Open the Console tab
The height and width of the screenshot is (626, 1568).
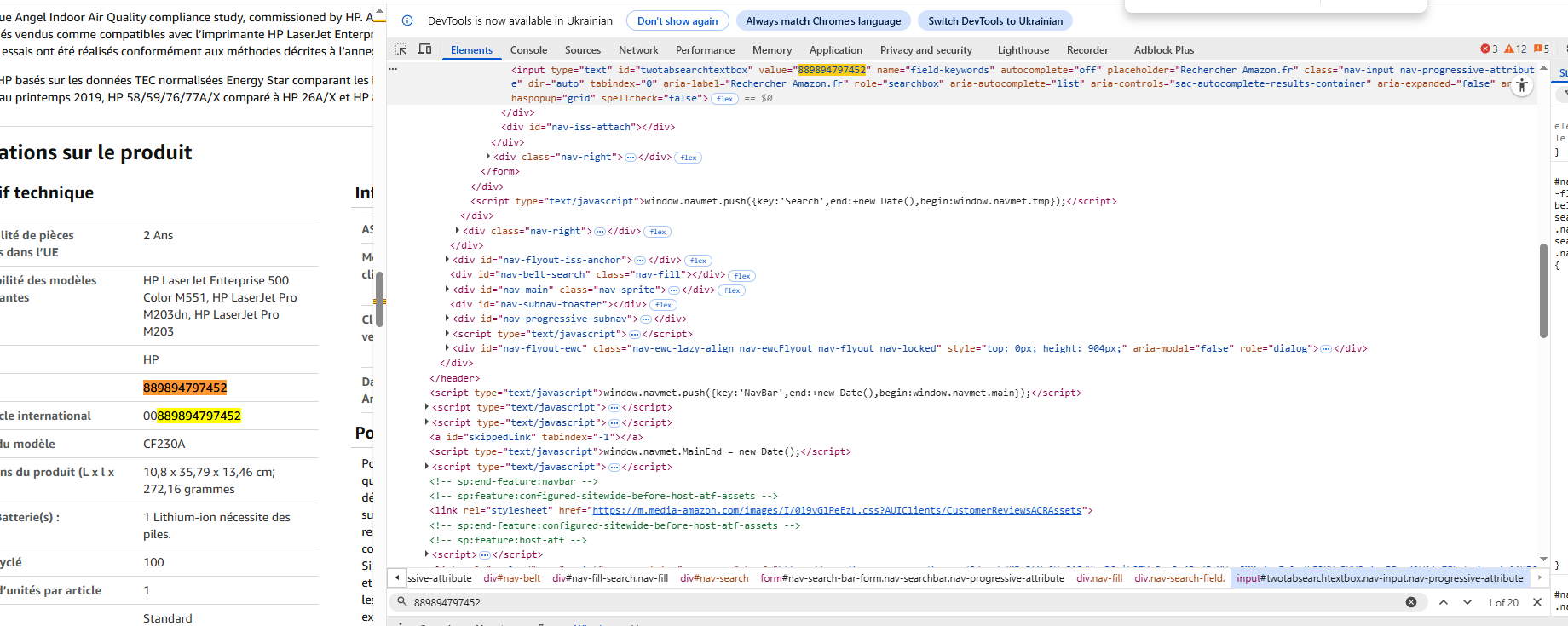528,50
